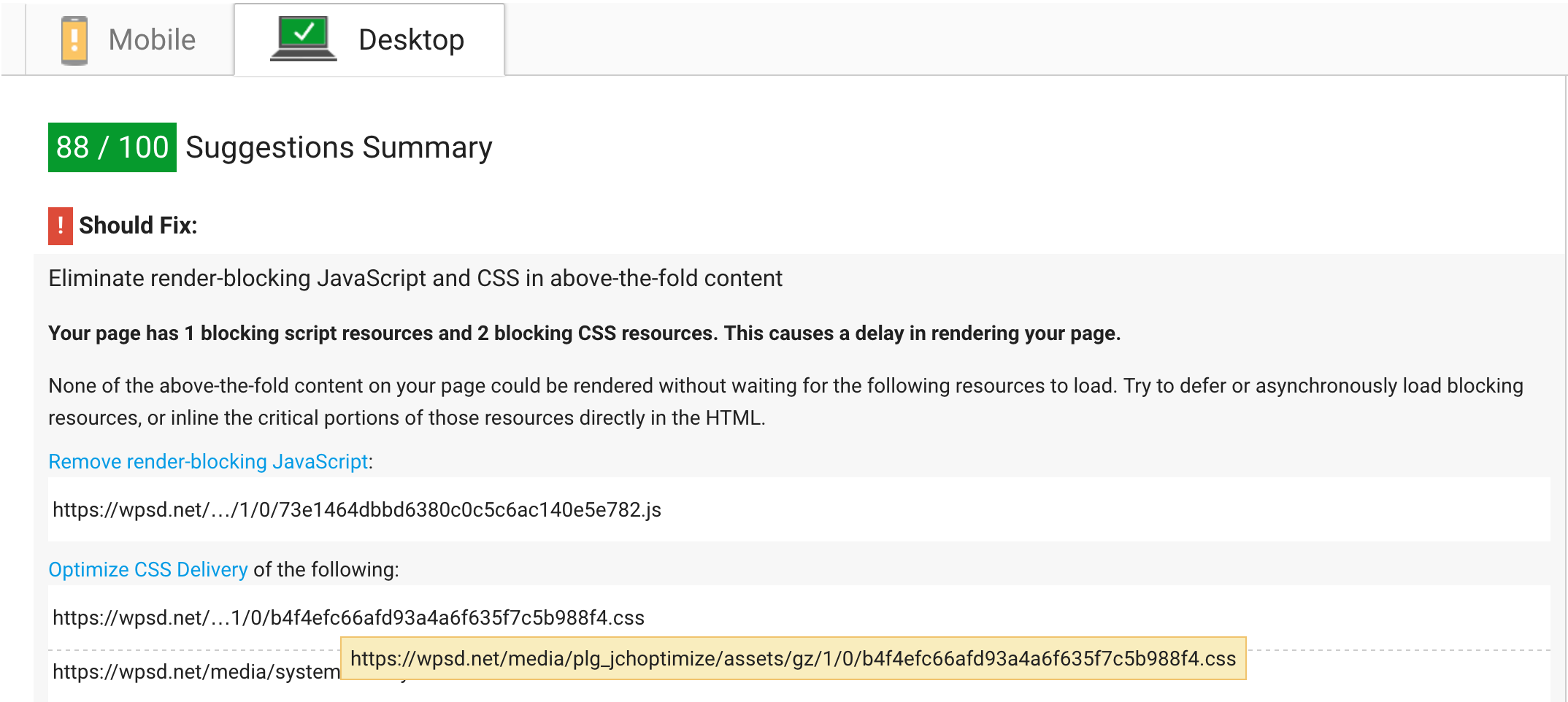
Task: Click the 73e1464dbbd6380c0c5c6ac140e5e782.js URL
Action: pos(357,509)
